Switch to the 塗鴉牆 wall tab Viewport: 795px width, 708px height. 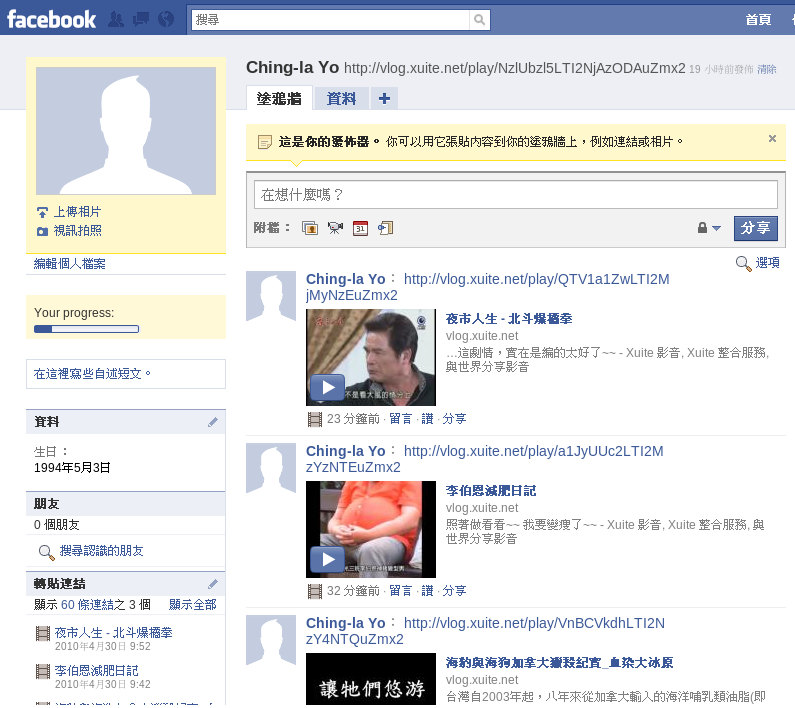point(279,98)
